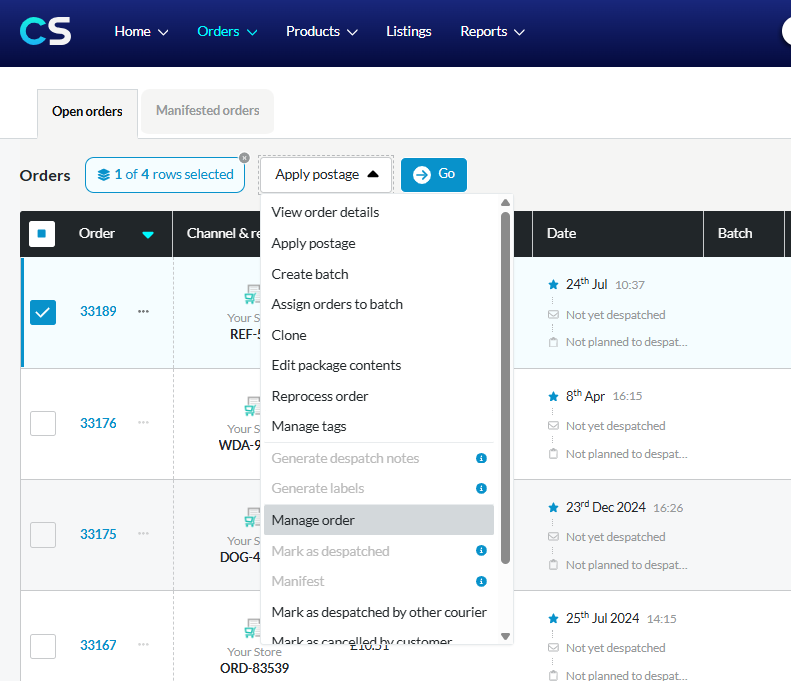The width and height of the screenshot is (791, 681).
Task: Expand the Reports navigation menu
Action: coord(492,31)
